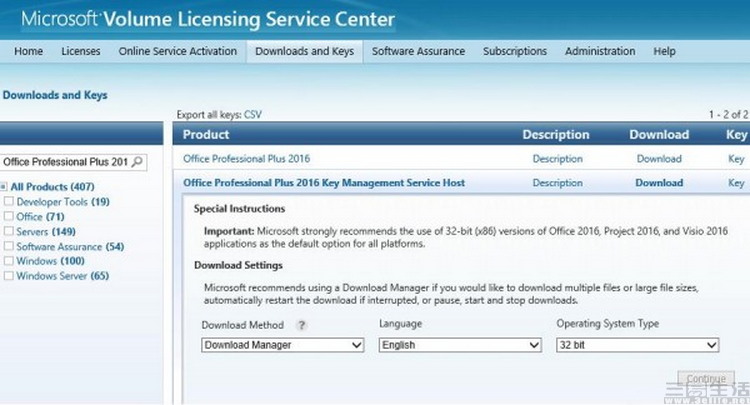
Task: Click the Download column header
Action: pos(659,135)
